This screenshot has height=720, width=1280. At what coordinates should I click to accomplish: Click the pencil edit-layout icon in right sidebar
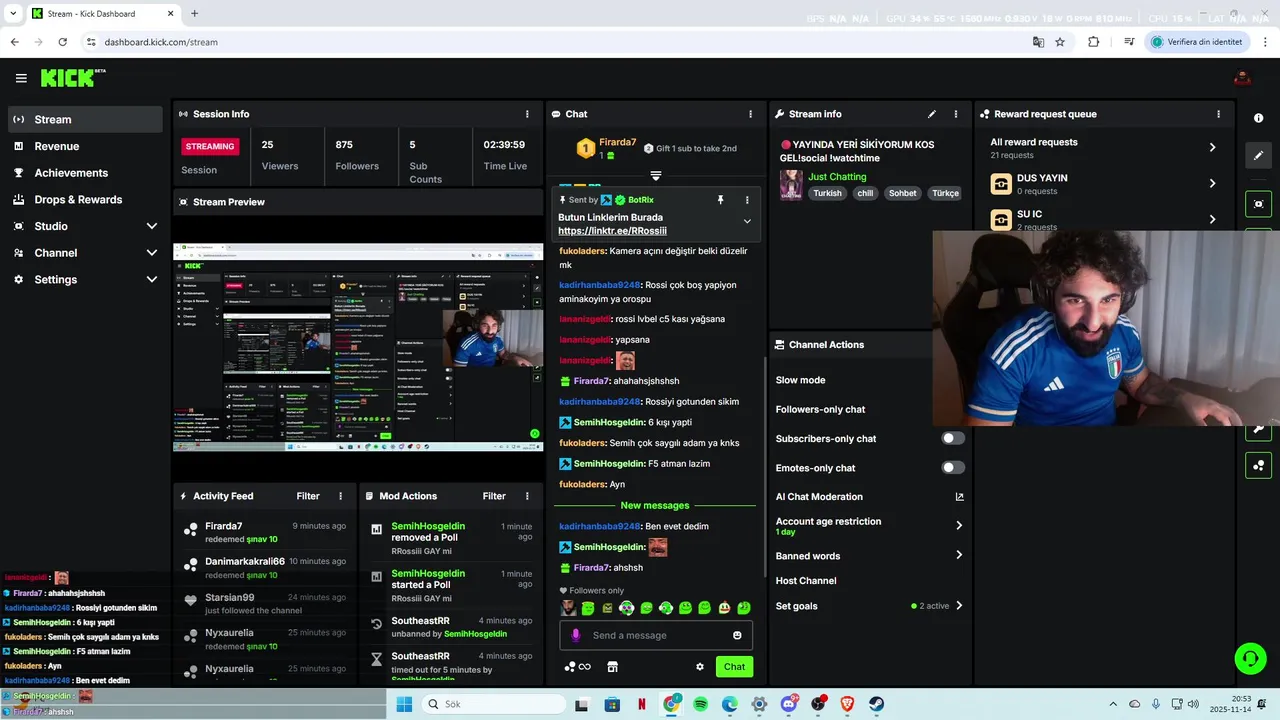(1258, 155)
